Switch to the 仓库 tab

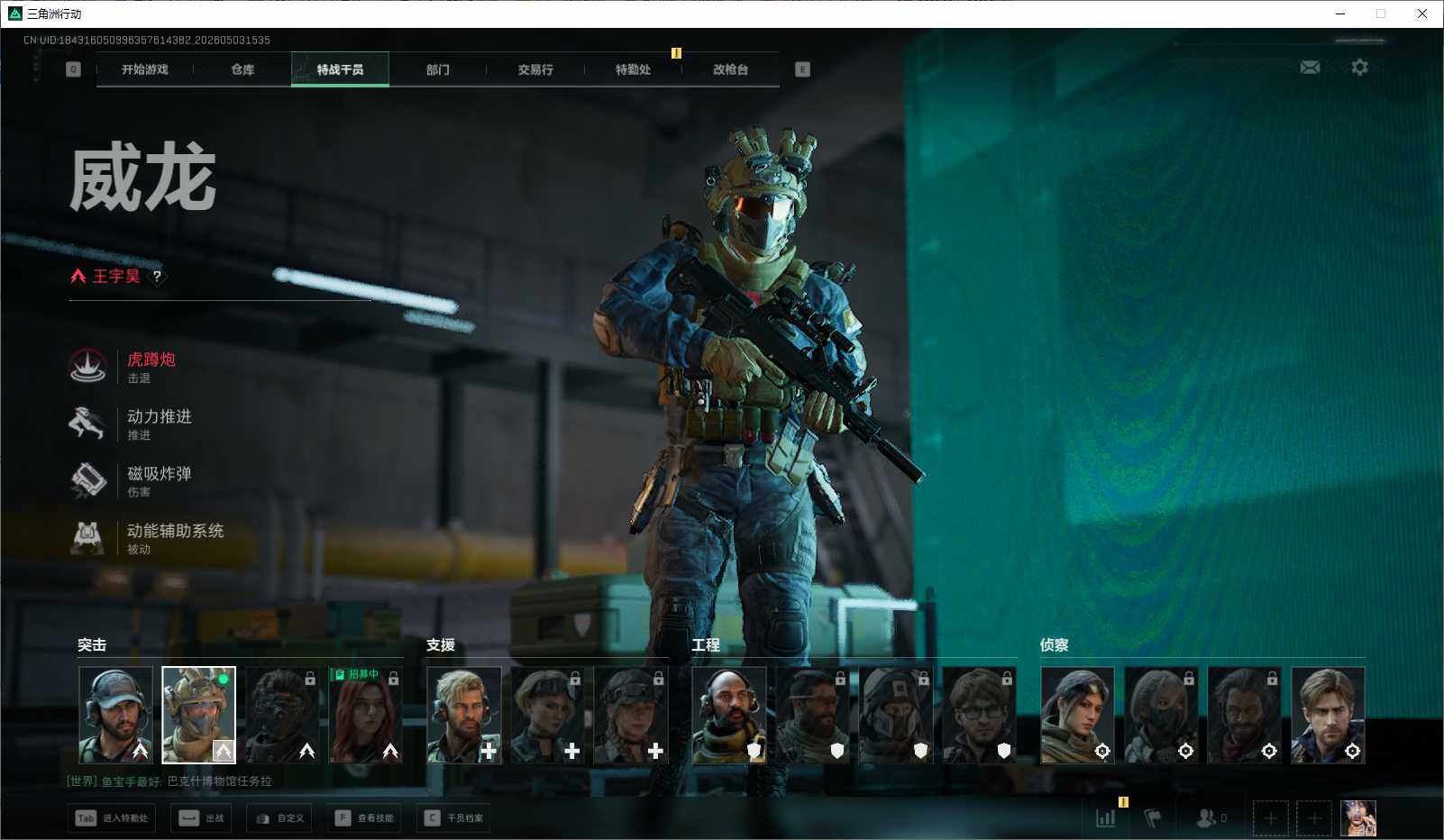[242, 69]
